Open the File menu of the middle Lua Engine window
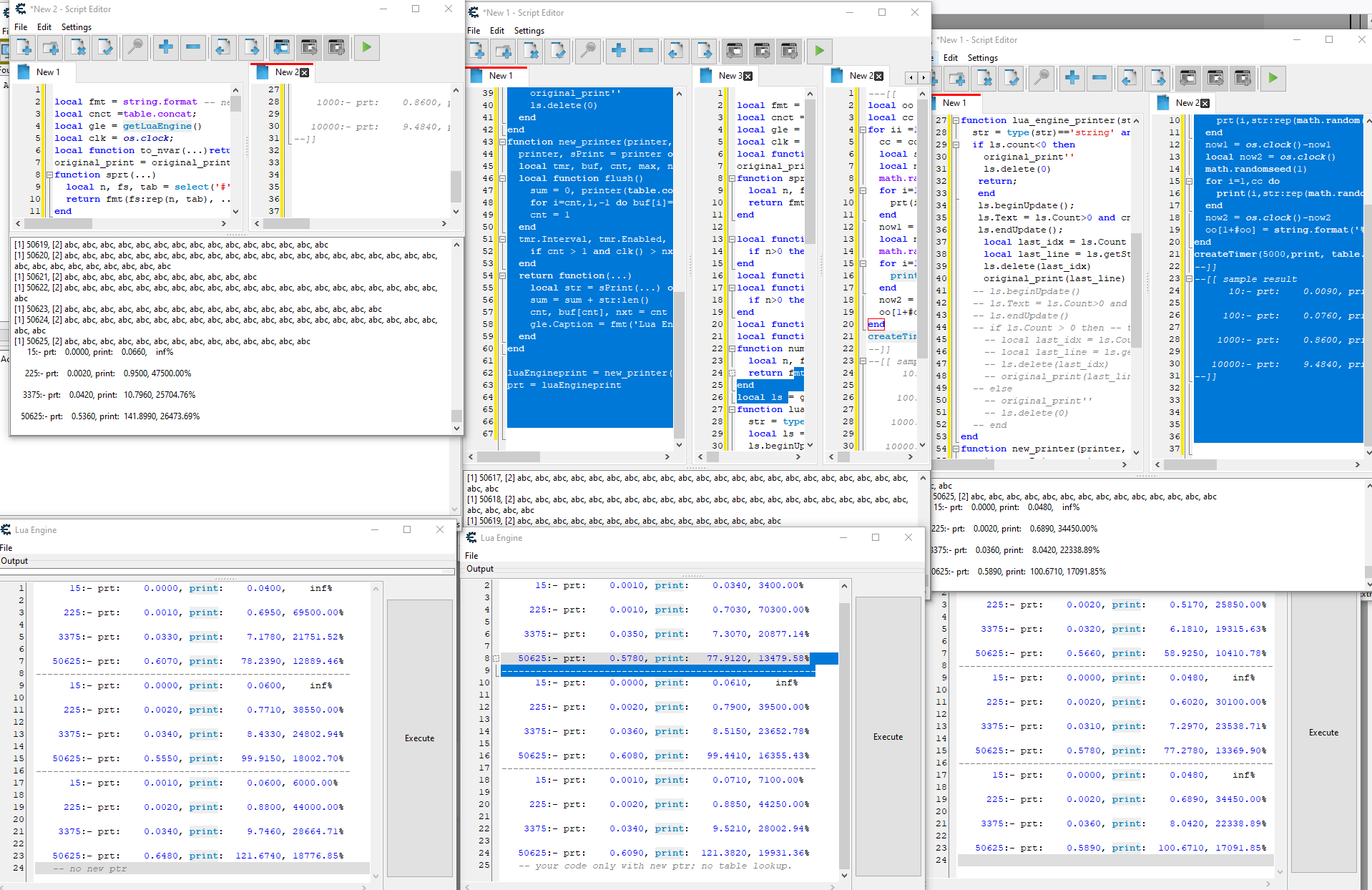 (x=471, y=556)
